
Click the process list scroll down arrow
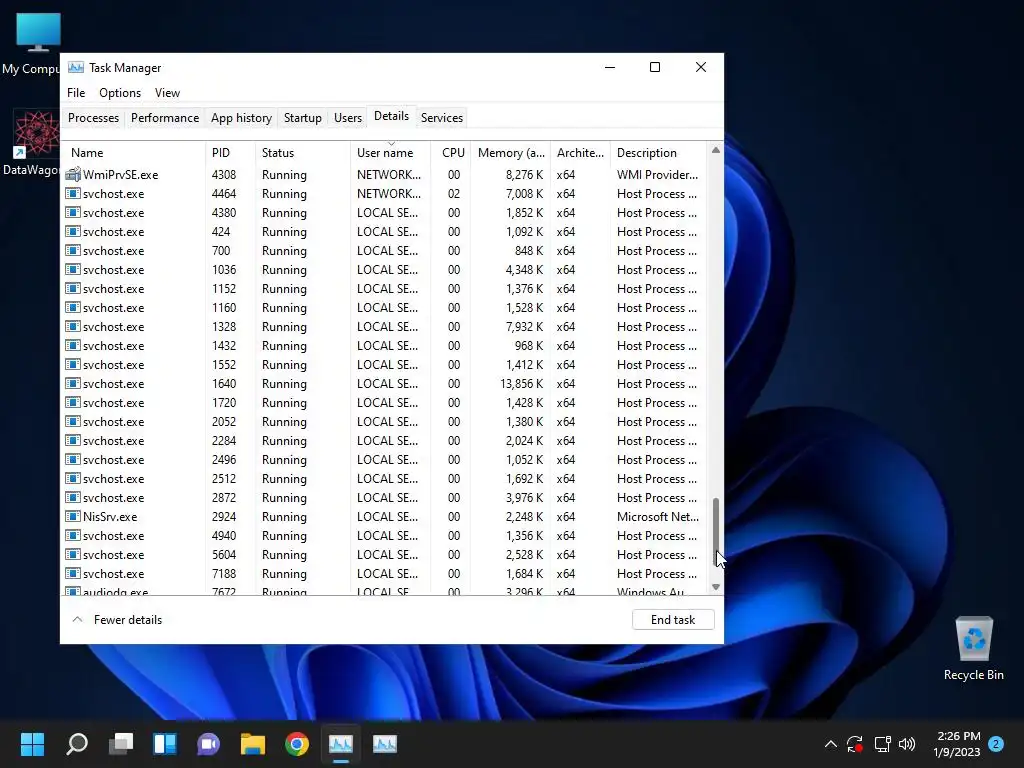click(x=716, y=586)
